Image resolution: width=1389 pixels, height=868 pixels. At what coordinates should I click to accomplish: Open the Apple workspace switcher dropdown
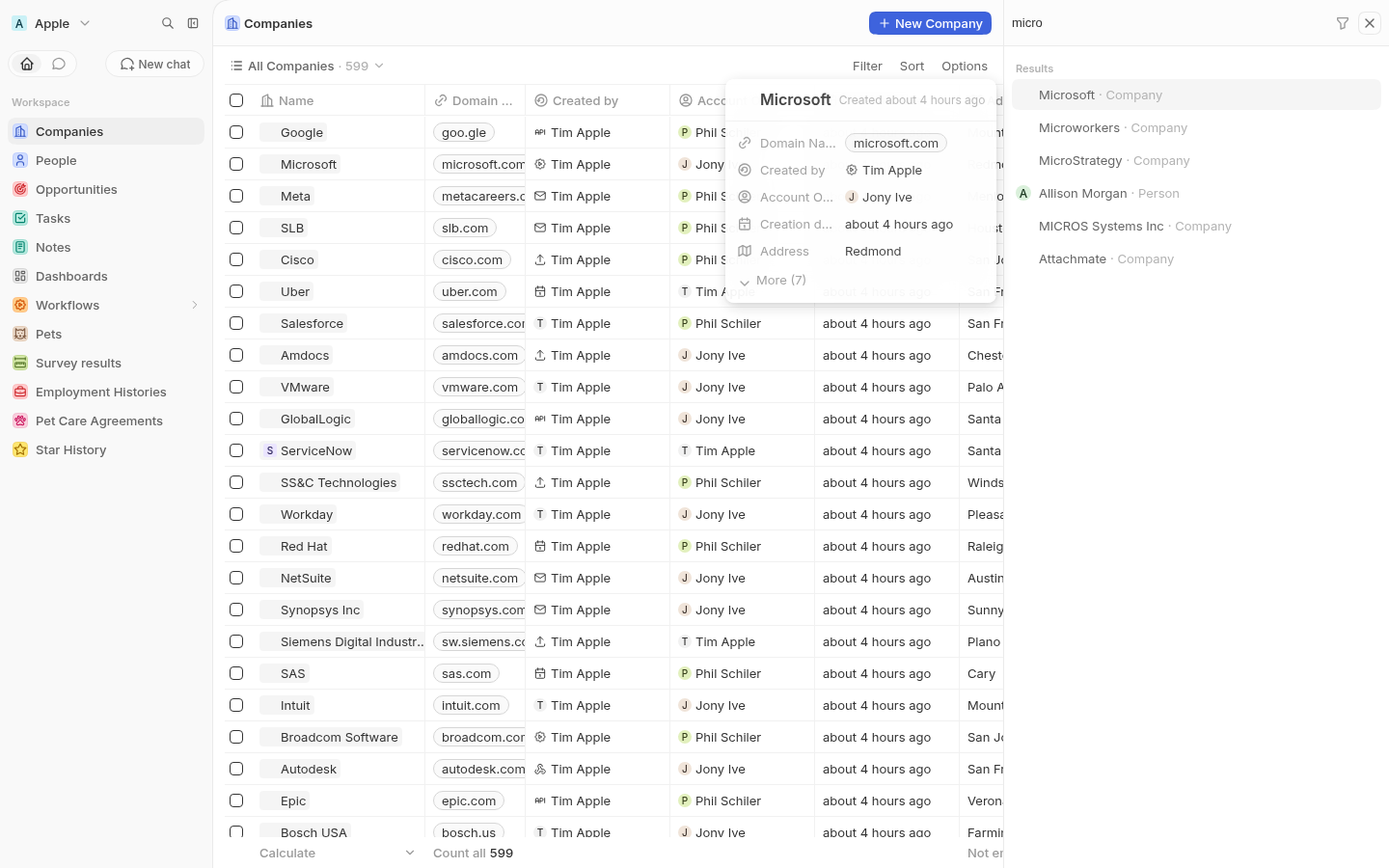(x=52, y=23)
